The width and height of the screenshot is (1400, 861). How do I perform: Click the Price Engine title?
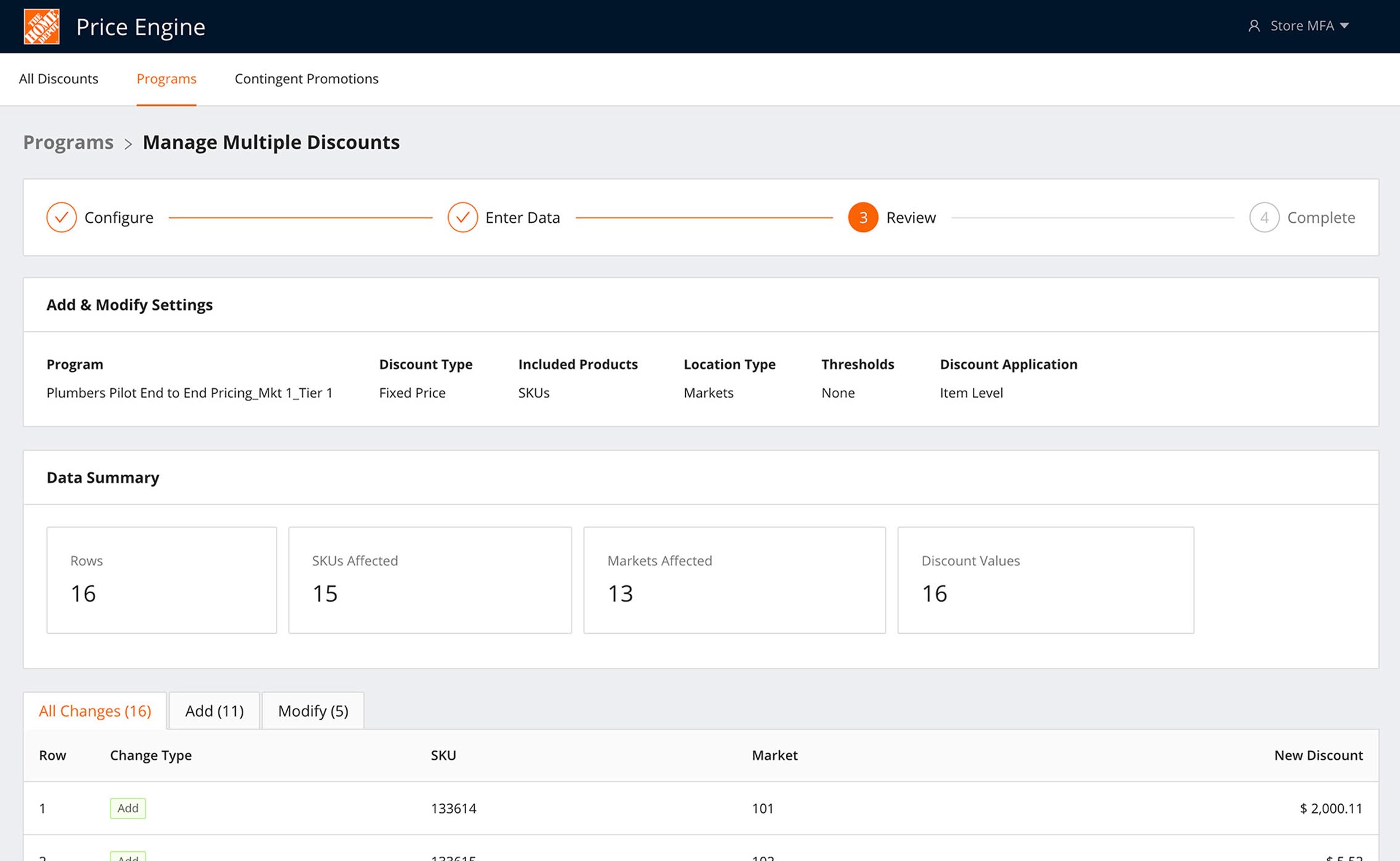141,27
